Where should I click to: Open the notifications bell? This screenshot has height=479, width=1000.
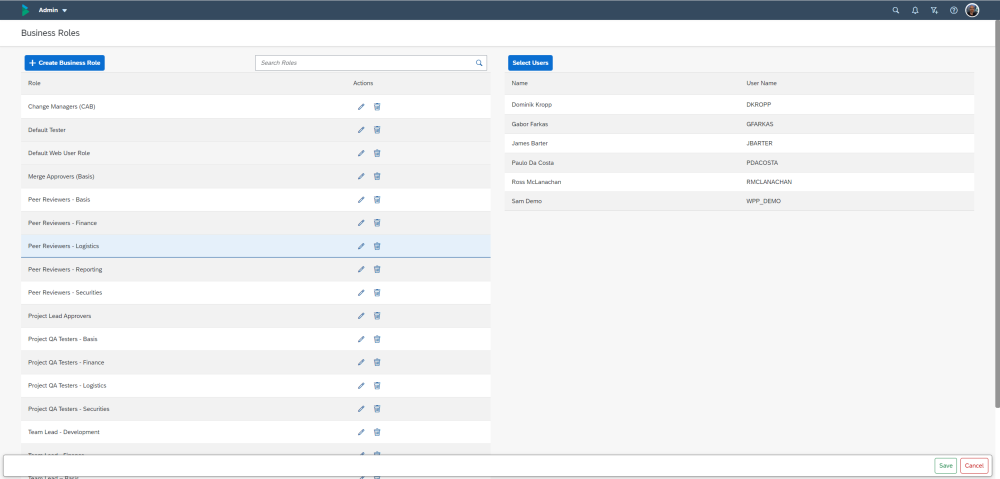coord(915,10)
